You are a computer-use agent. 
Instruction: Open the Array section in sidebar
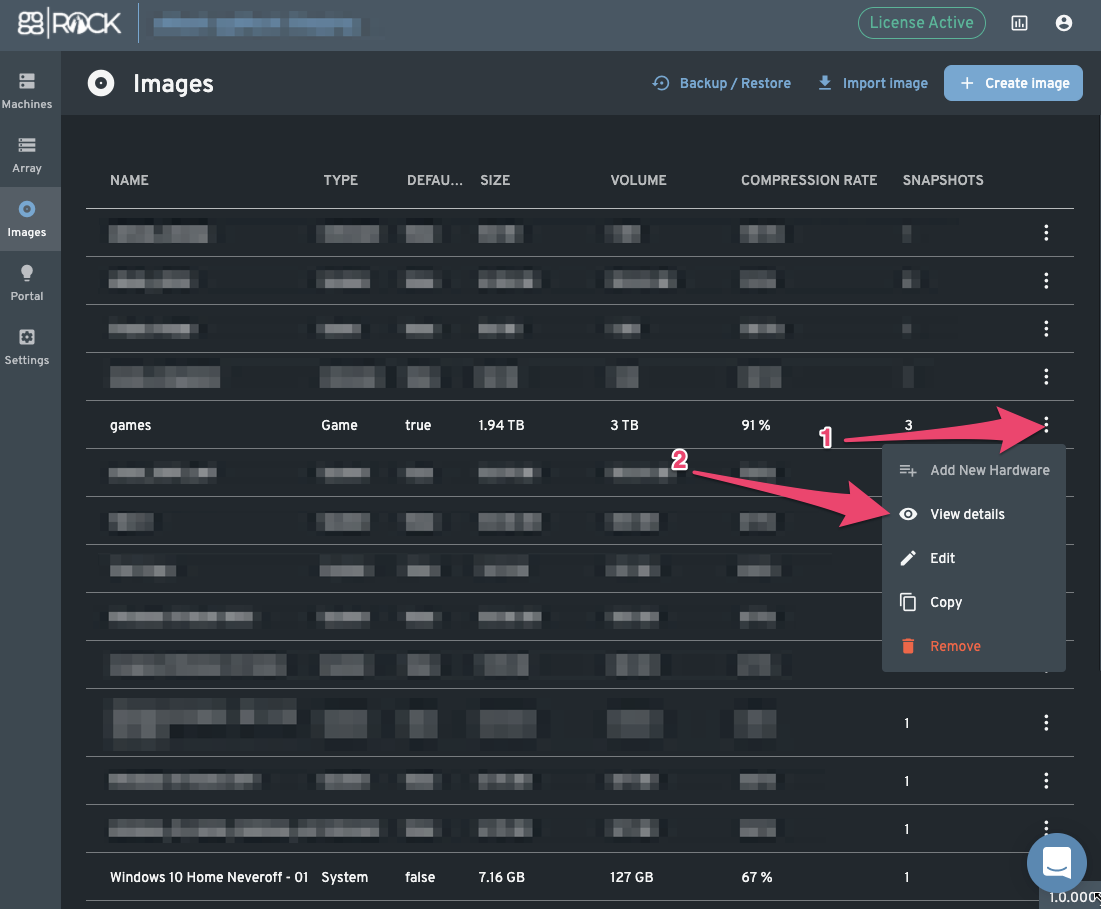pos(27,155)
